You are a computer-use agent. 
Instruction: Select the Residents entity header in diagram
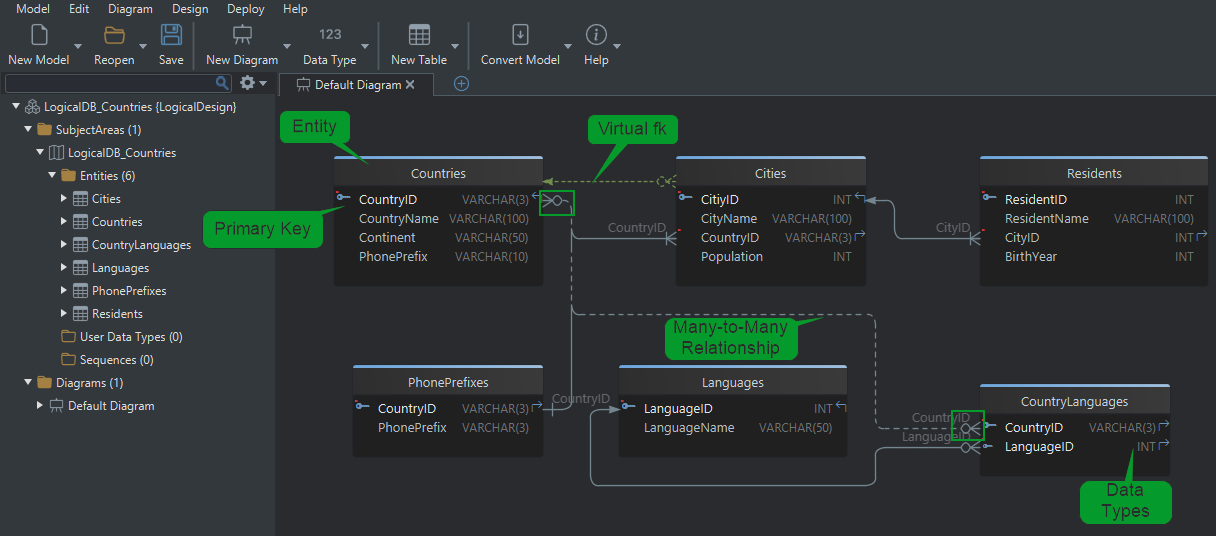click(1094, 172)
